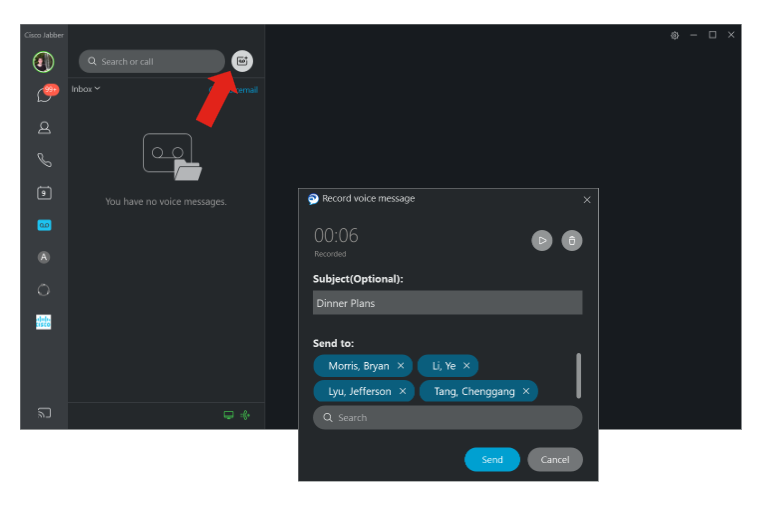Open Chats with 99+ unread badge
This screenshot has width=770, height=511.
[x=47, y=93]
